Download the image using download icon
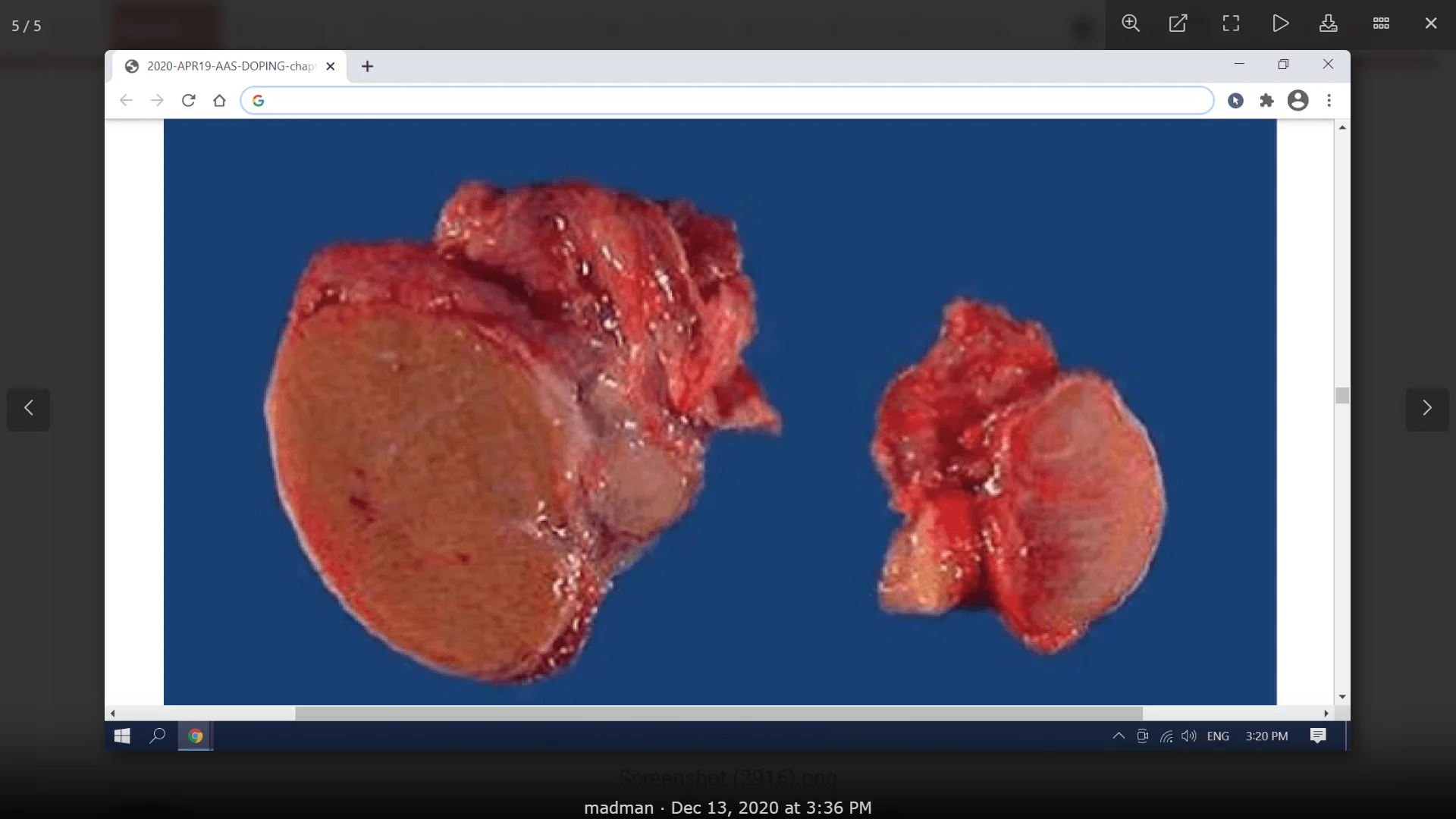Image resolution: width=1456 pixels, height=819 pixels. [x=1328, y=24]
